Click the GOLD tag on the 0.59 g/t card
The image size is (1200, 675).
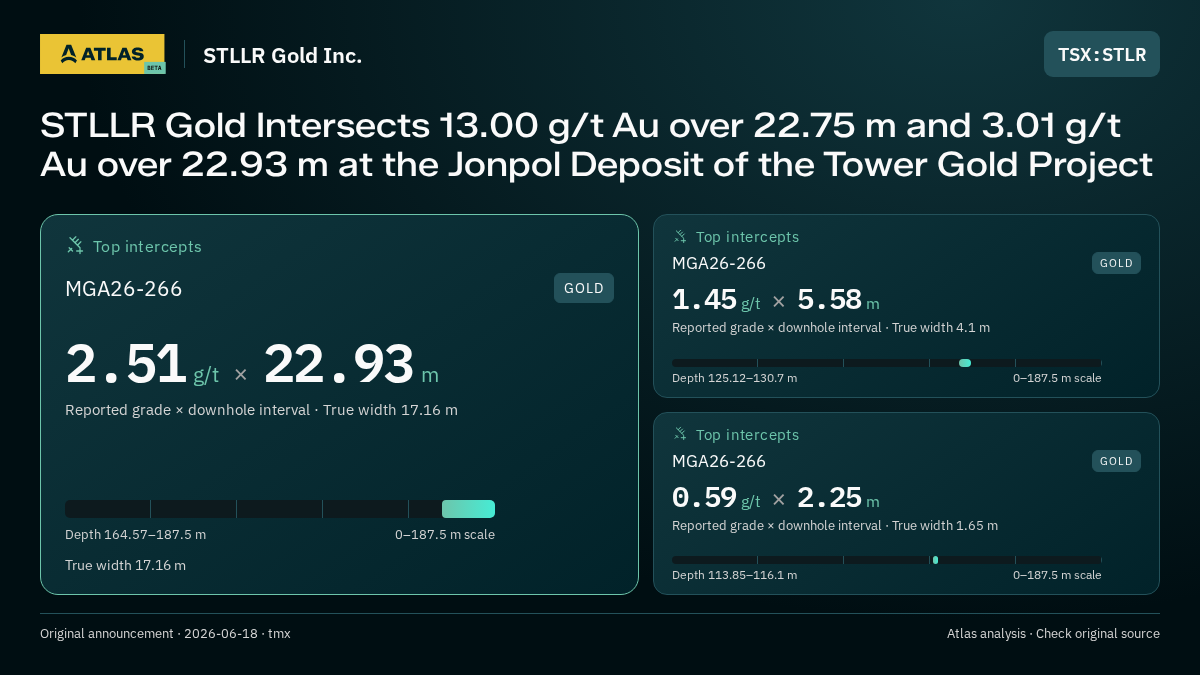(x=1116, y=461)
